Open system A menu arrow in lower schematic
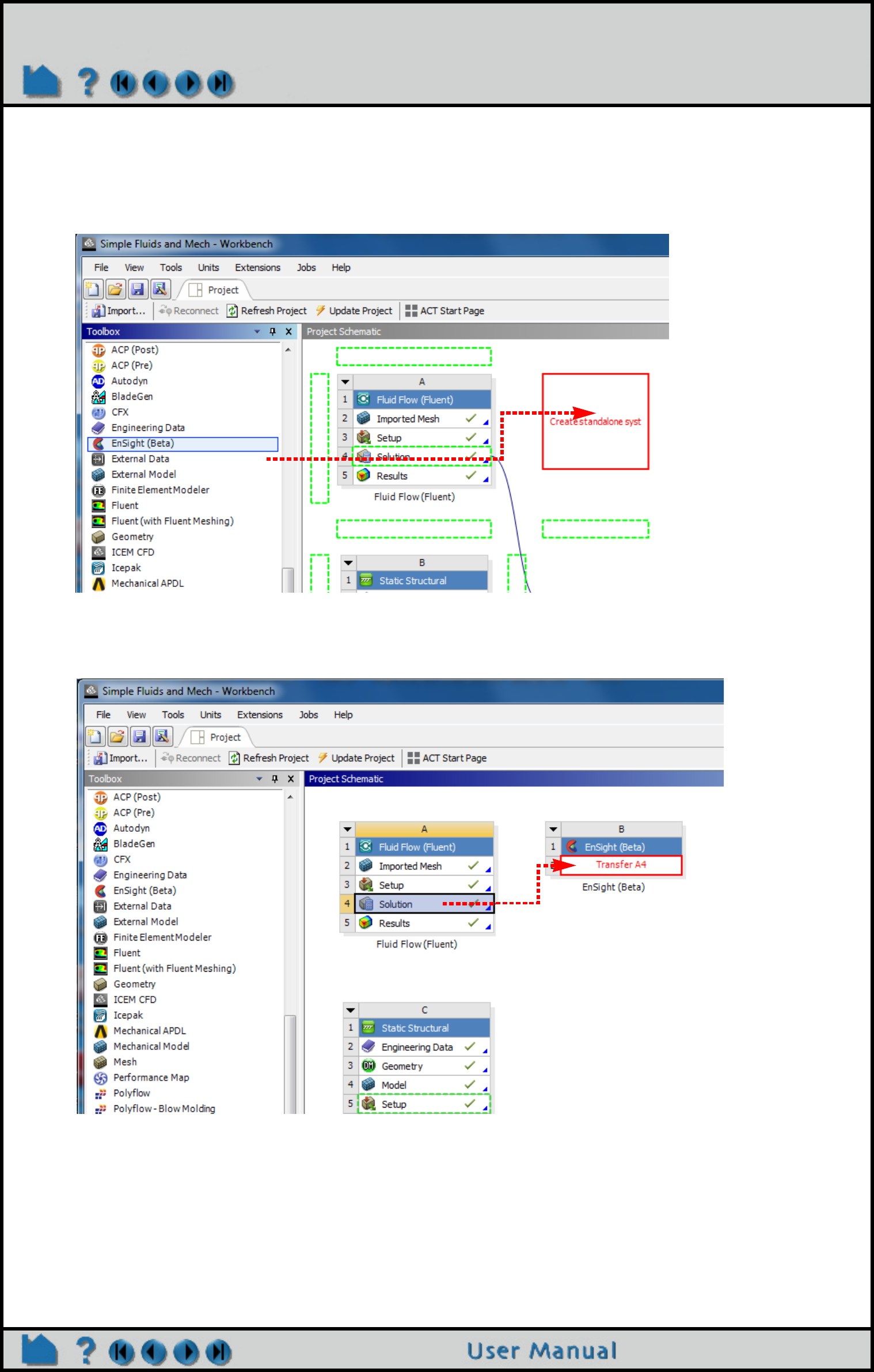 click(348, 829)
